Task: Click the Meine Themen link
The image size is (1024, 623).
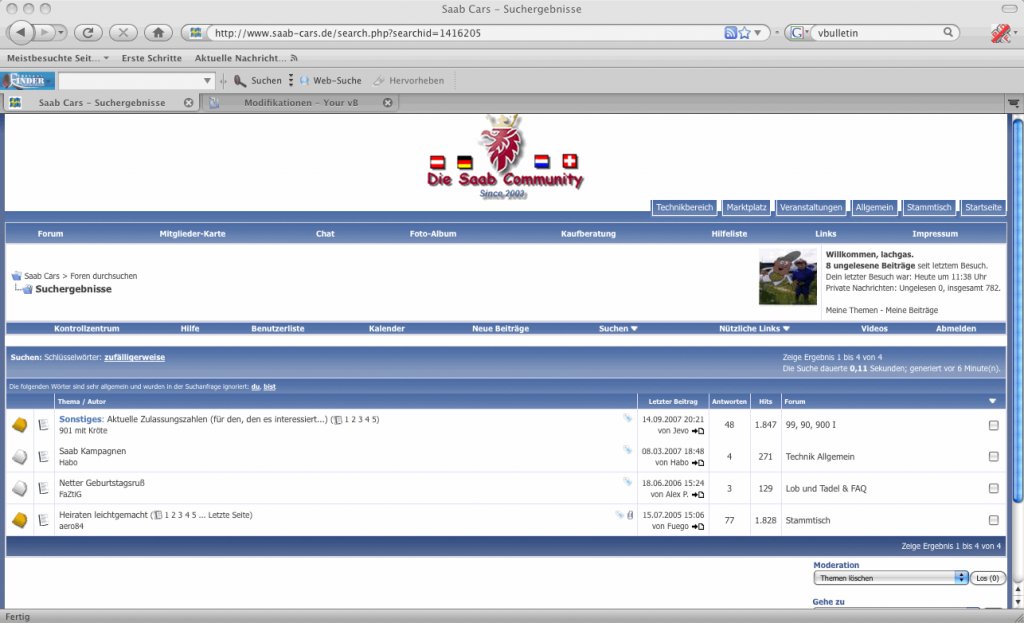Action: [851, 310]
